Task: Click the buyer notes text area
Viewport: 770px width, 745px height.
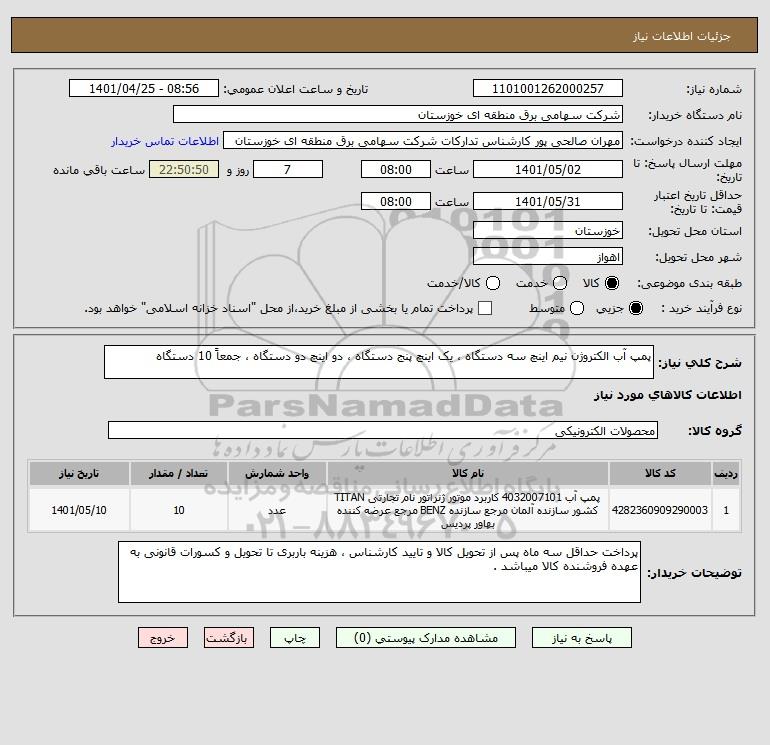Action: tap(379, 572)
